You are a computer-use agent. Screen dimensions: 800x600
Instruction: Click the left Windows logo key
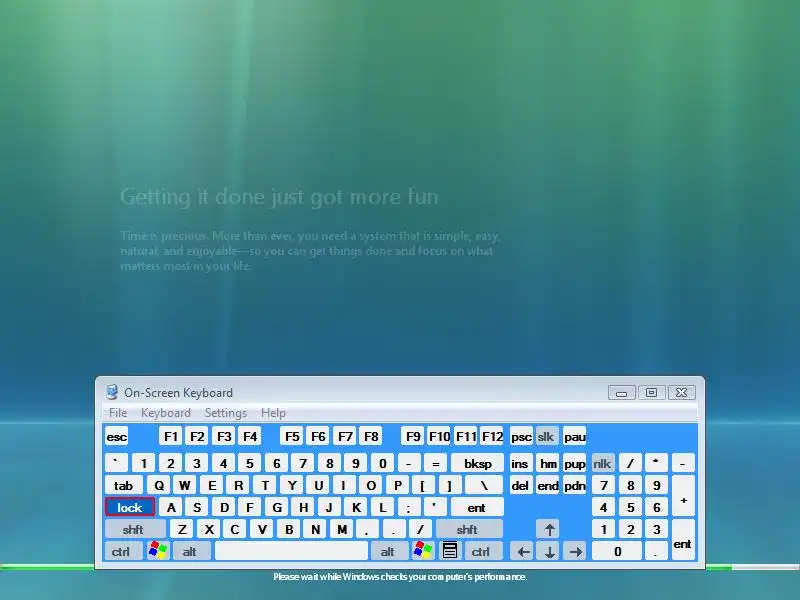click(x=158, y=551)
